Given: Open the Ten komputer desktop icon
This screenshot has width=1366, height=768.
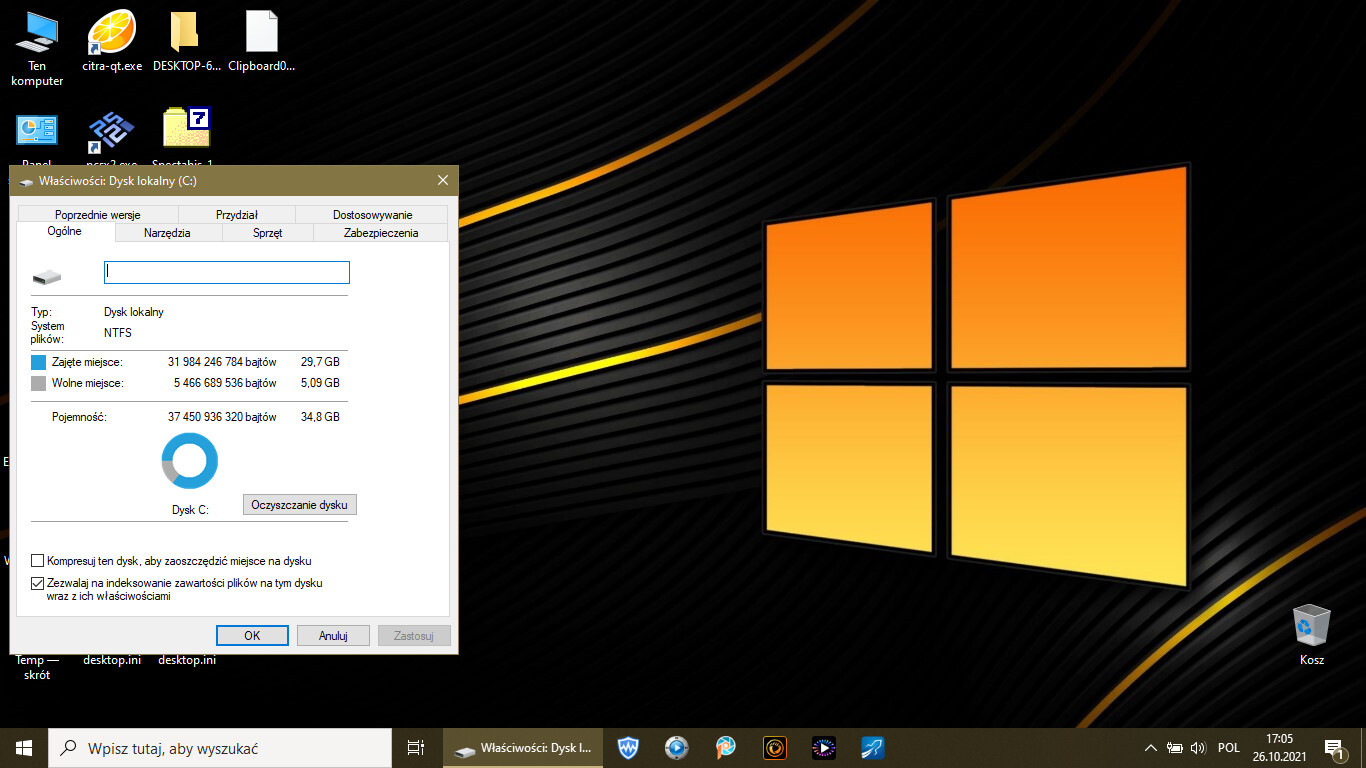Looking at the screenshot, I should (x=37, y=48).
